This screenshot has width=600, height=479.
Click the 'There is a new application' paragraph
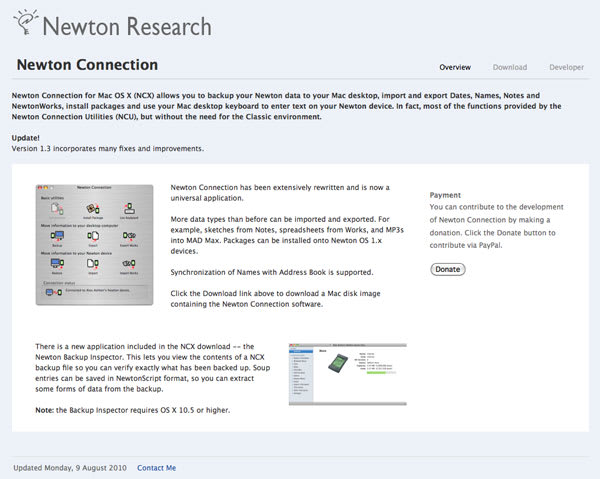click(x=153, y=368)
